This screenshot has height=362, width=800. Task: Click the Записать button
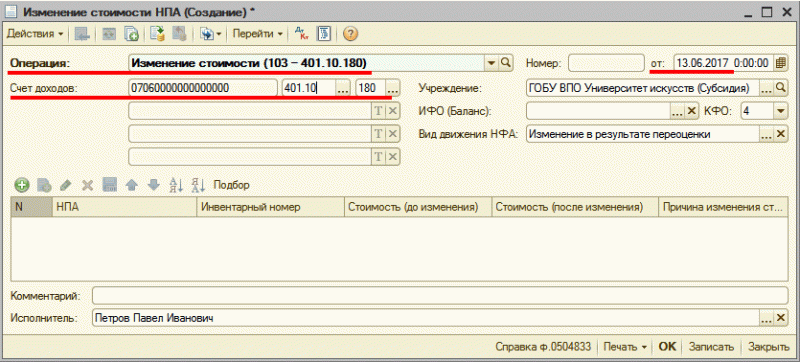click(711, 347)
